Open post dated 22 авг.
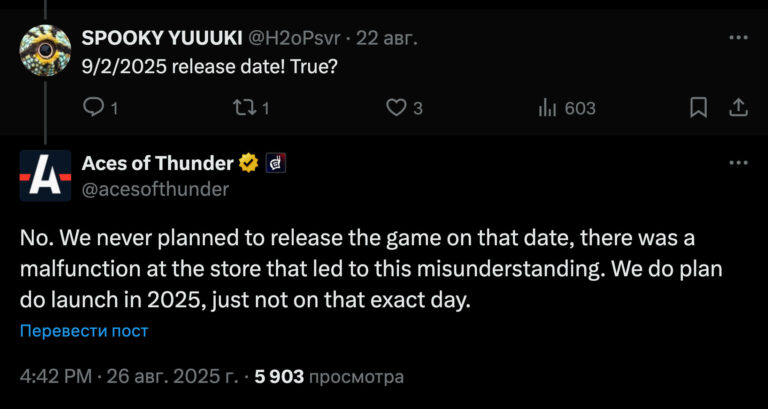Viewport: 768px width, 409px height. (386, 38)
